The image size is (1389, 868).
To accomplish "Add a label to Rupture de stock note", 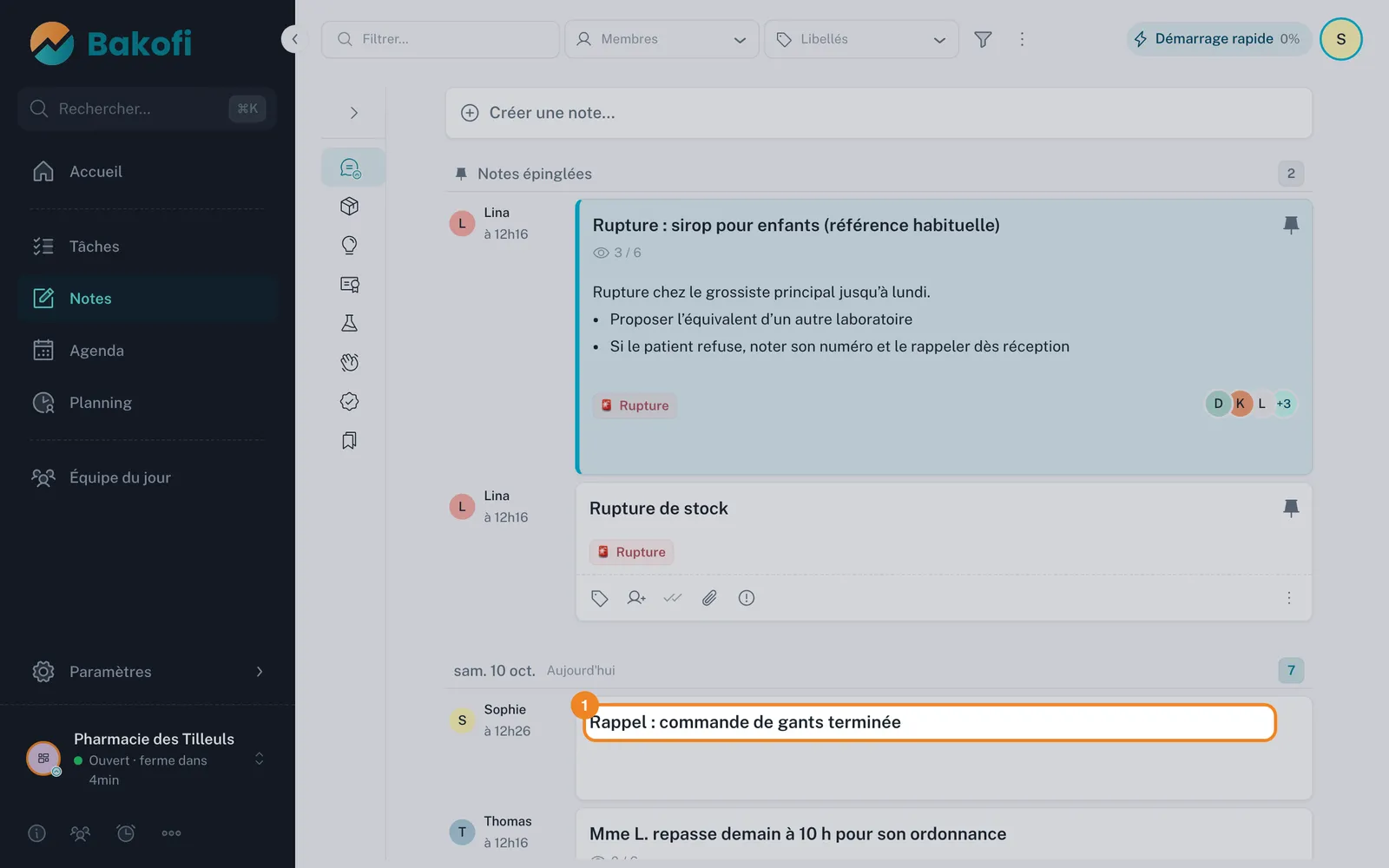I will click(x=600, y=598).
